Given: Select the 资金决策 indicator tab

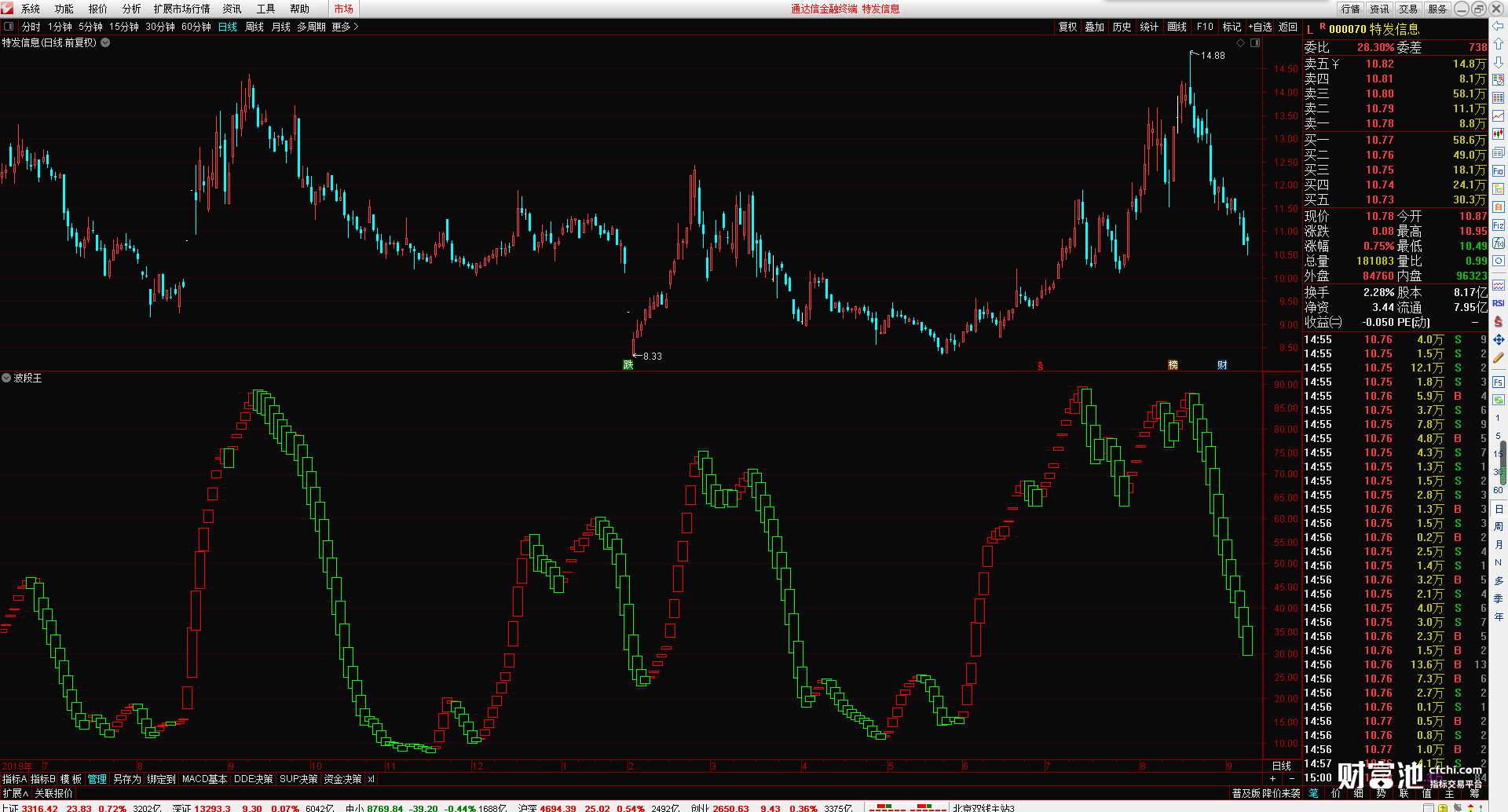Looking at the screenshot, I should (343, 779).
